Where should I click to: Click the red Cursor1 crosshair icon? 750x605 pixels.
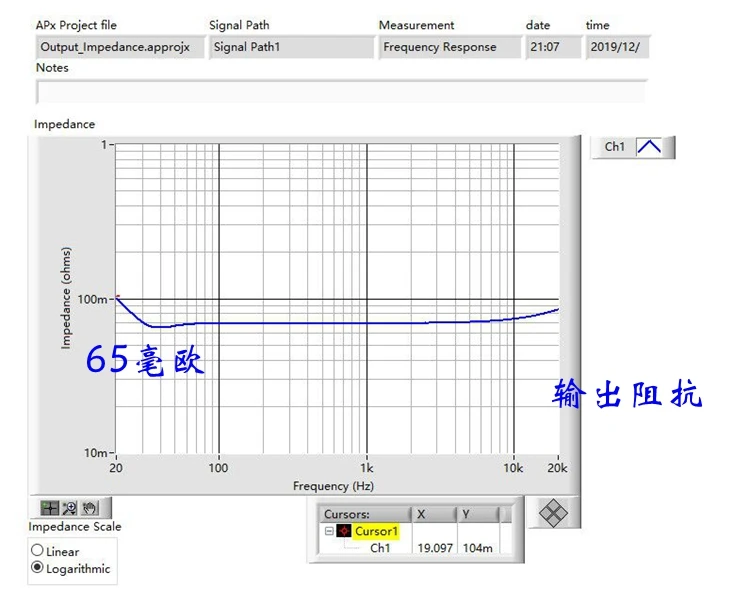[x=344, y=531]
